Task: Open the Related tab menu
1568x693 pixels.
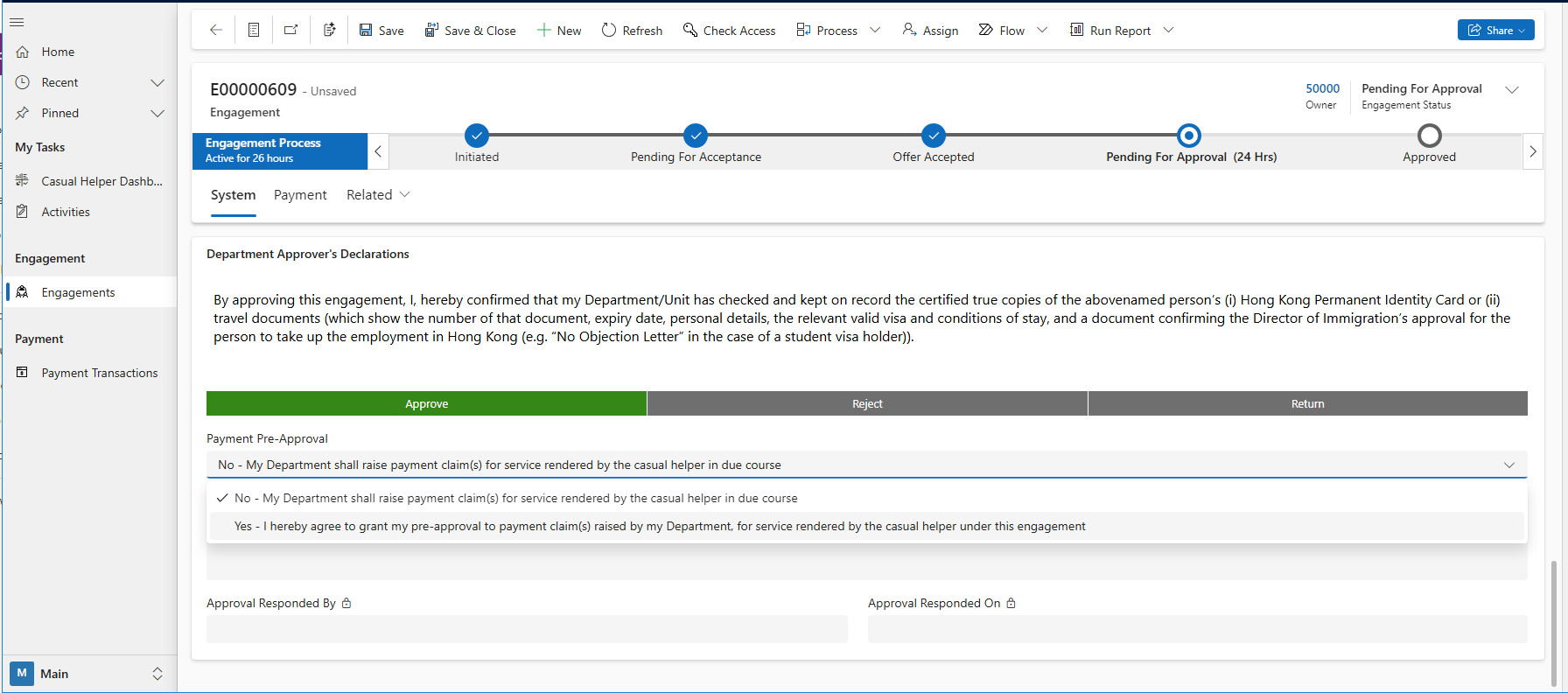Action: pyautogui.click(x=378, y=195)
